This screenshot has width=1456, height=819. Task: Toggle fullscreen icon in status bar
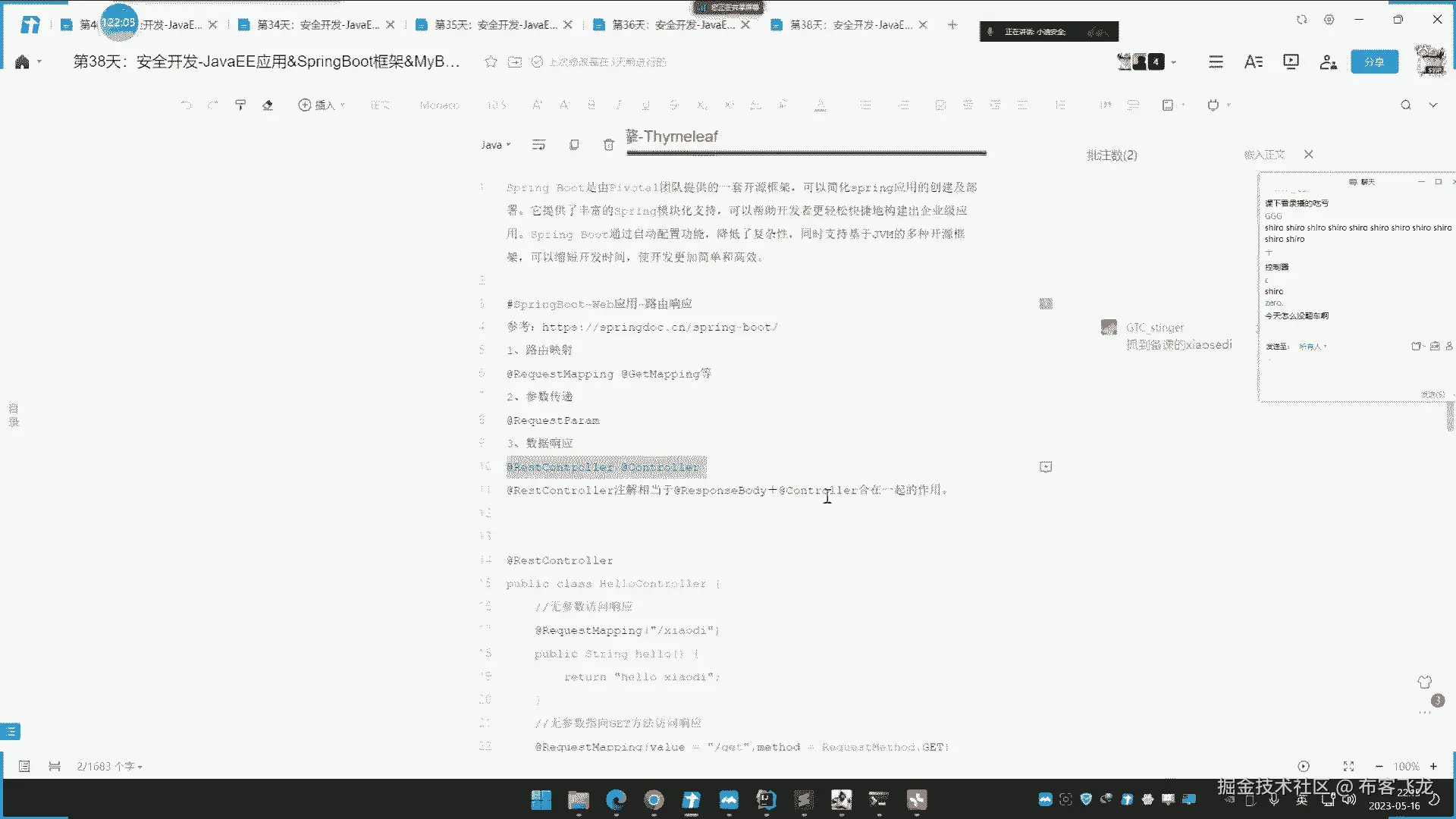[1348, 766]
